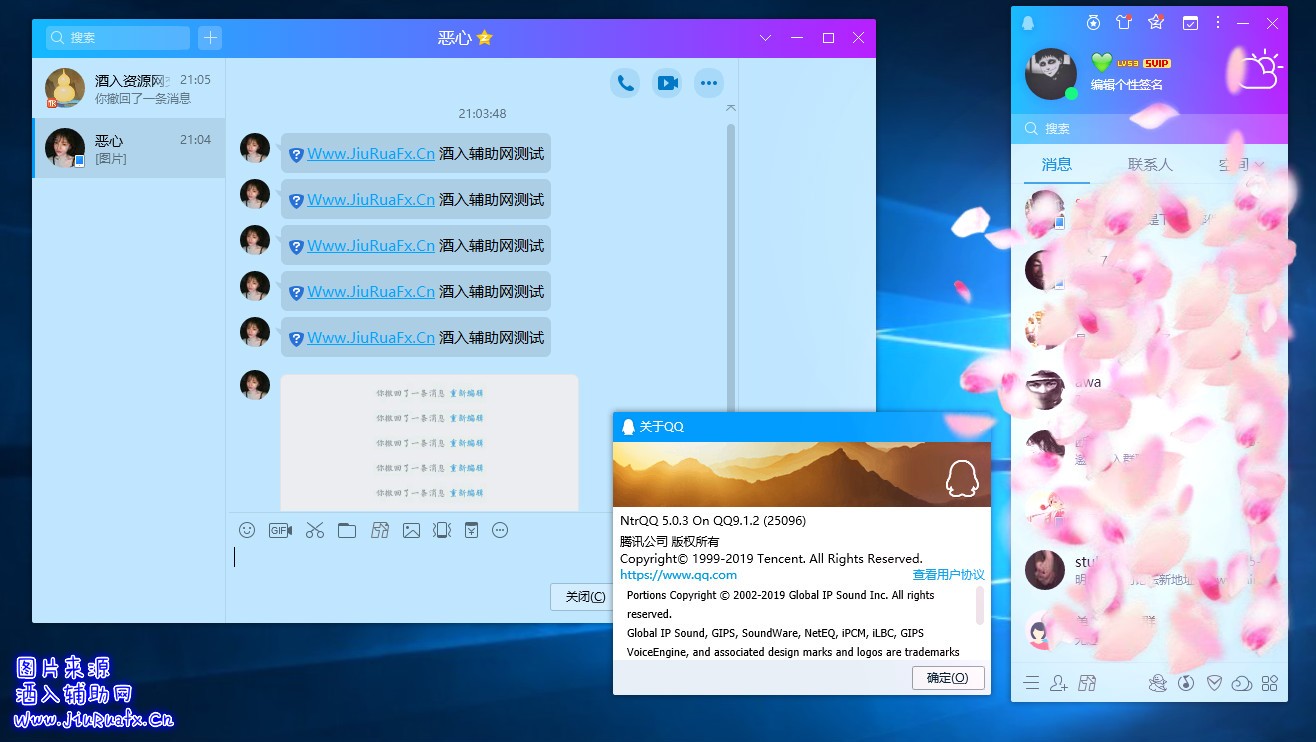Expand the 空间 tab dropdown arrow
The image size is (1316, 742).
pyautogui.click(x=1259, y=164)
